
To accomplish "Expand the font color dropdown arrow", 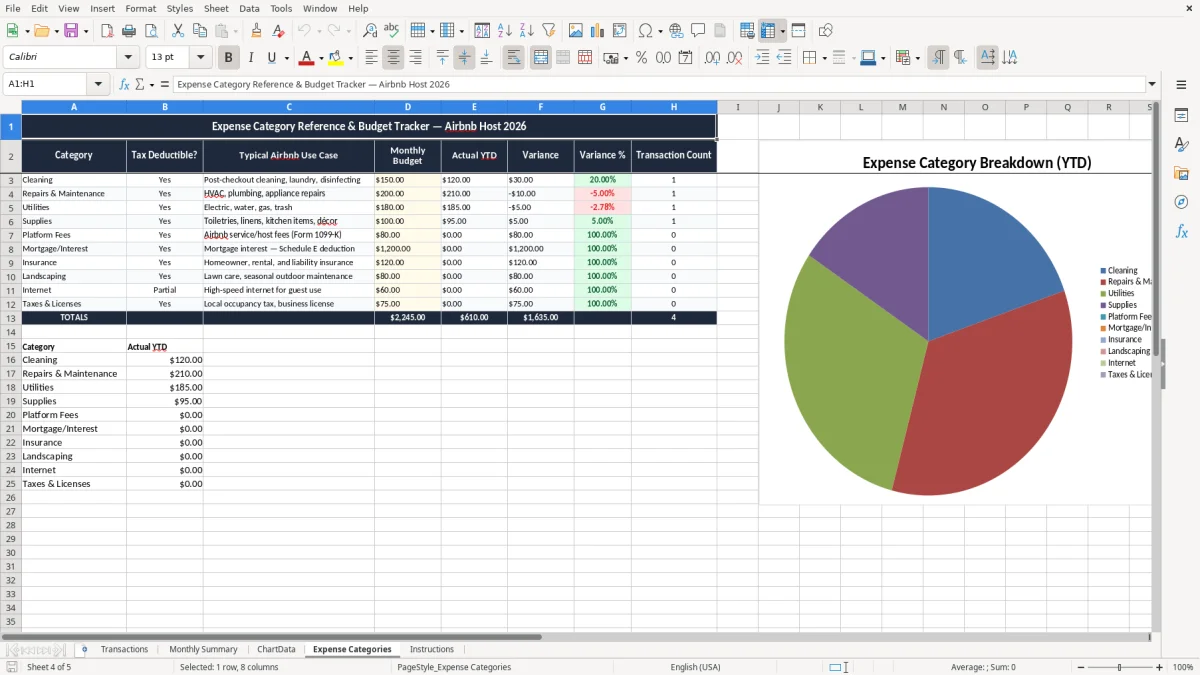I will [x=321, y=58].
